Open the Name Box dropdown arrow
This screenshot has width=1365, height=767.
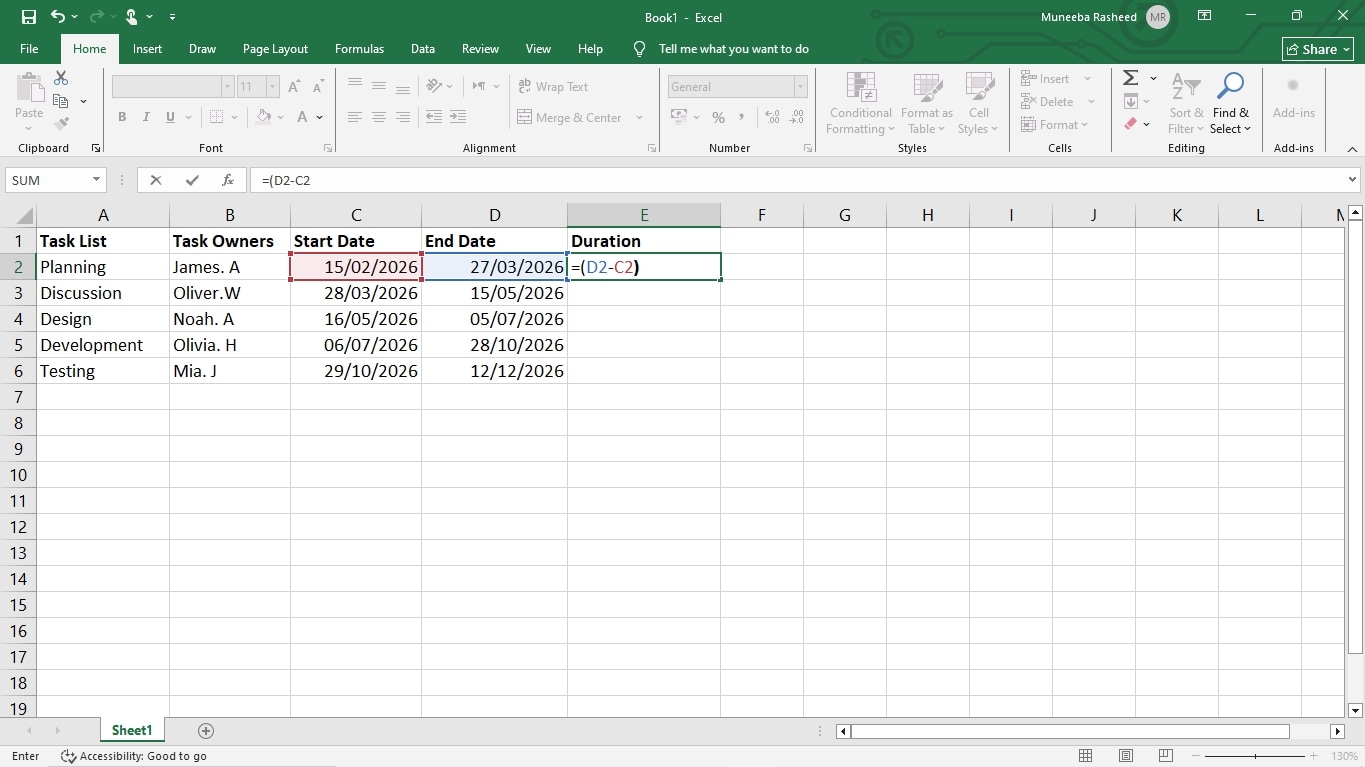click(x=97, y=180)
